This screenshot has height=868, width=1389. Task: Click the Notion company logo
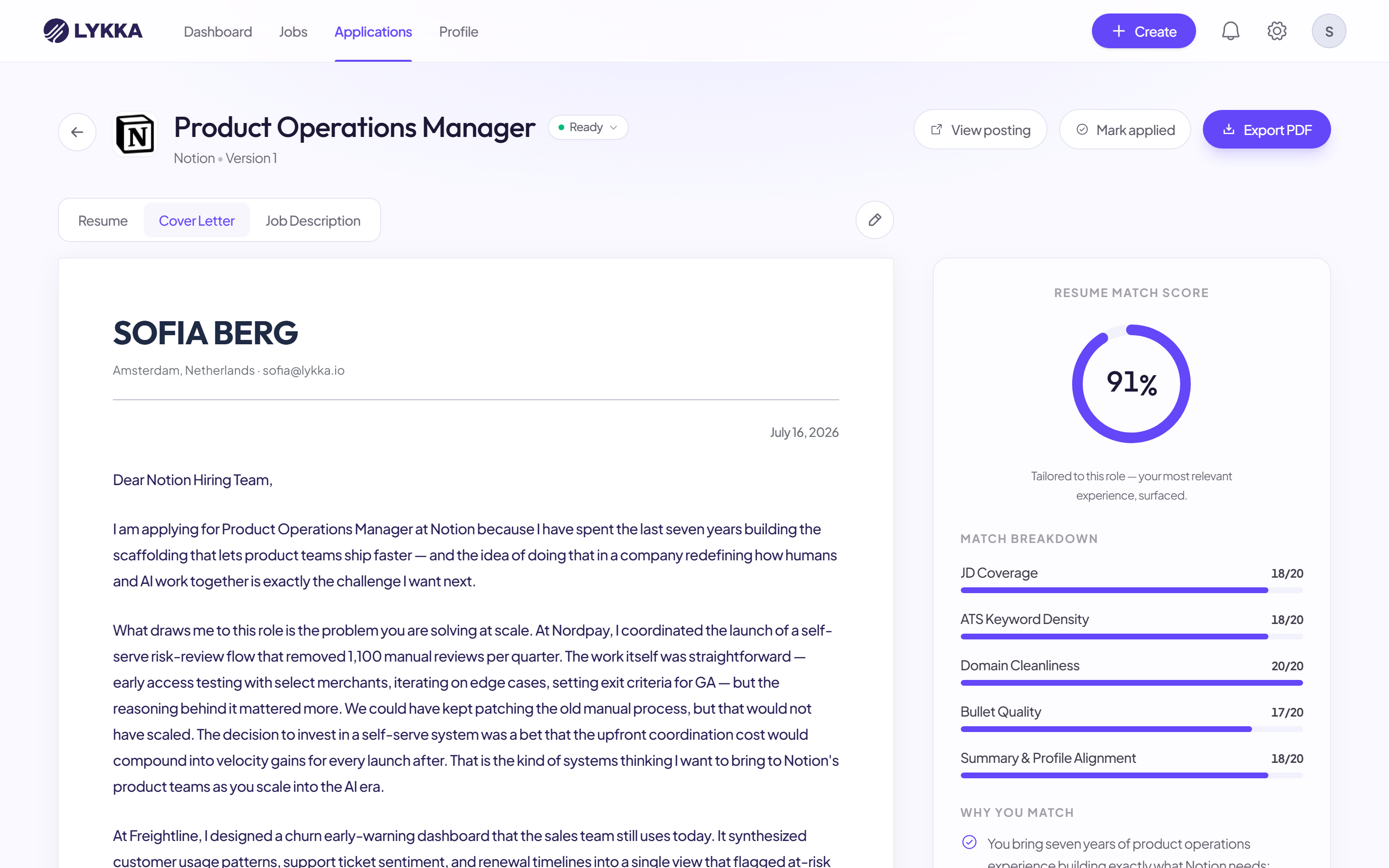135,135
